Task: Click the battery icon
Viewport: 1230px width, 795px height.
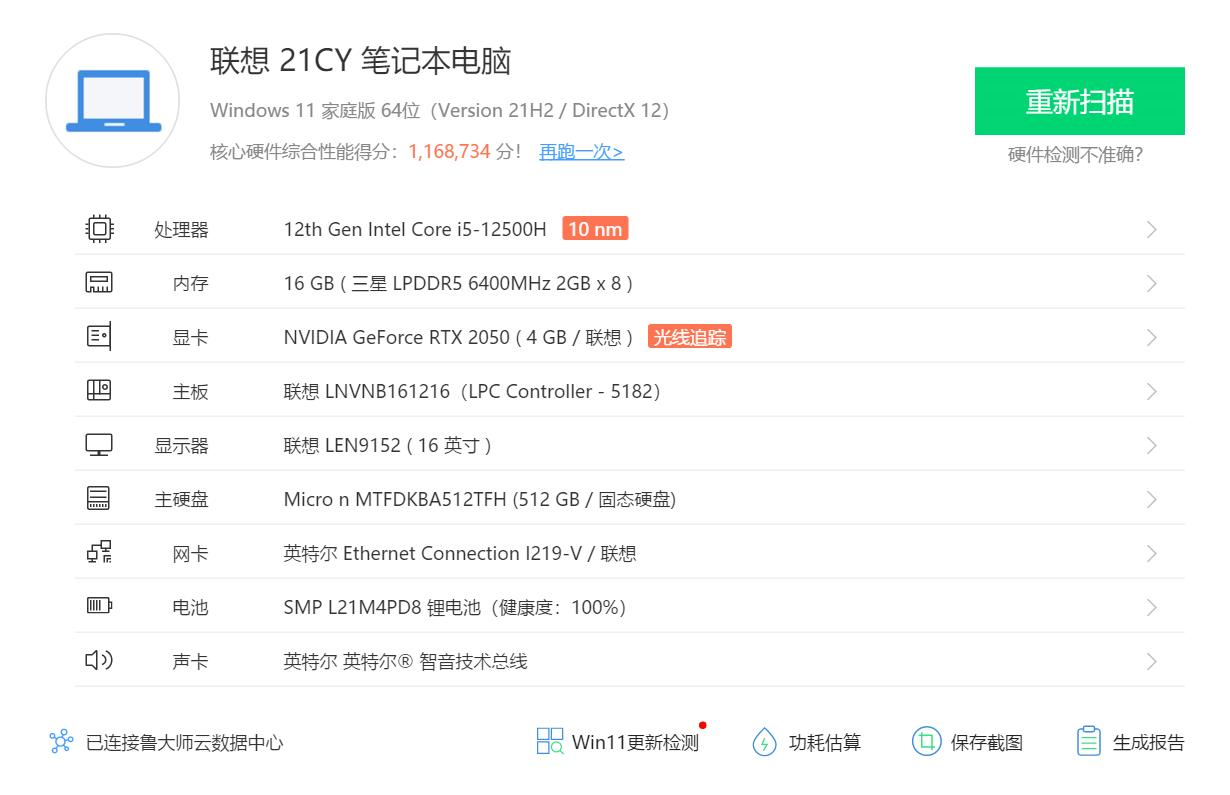Action: tap(99, 606)
